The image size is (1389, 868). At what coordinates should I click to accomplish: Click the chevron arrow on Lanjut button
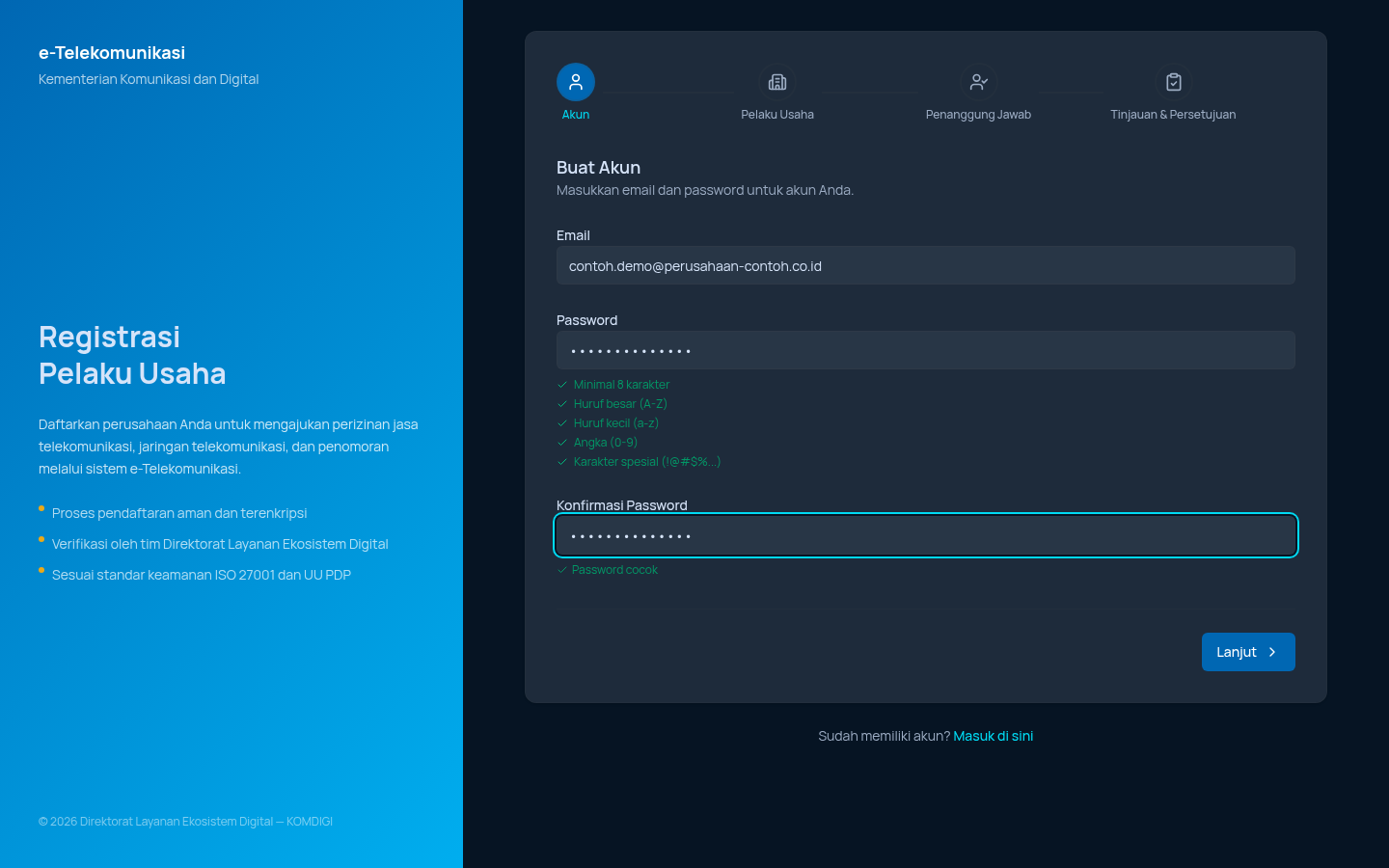(1272, 652)
